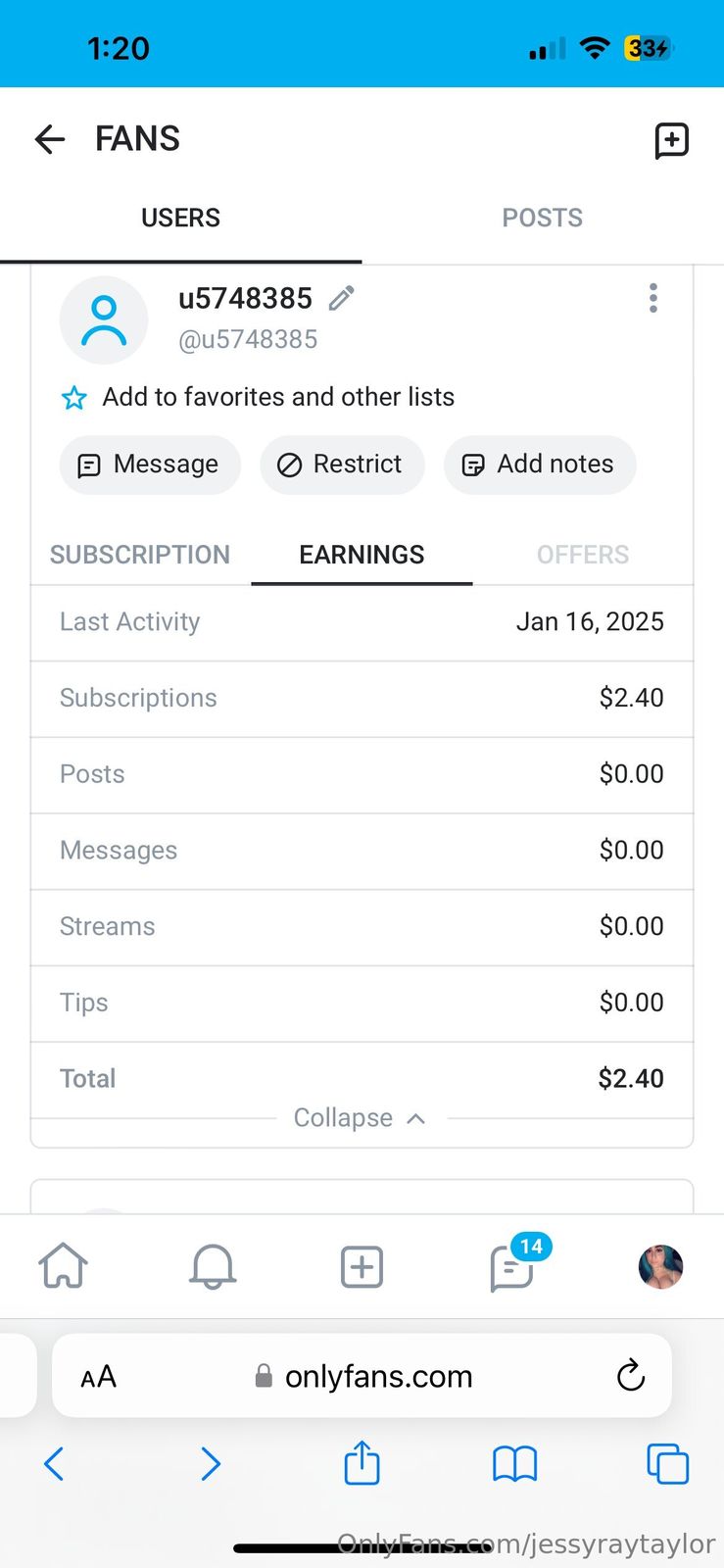This screenshot has width=724, height=1568.
Task: Open the notifications bell icon
Action: click(x=212, y=1266)
